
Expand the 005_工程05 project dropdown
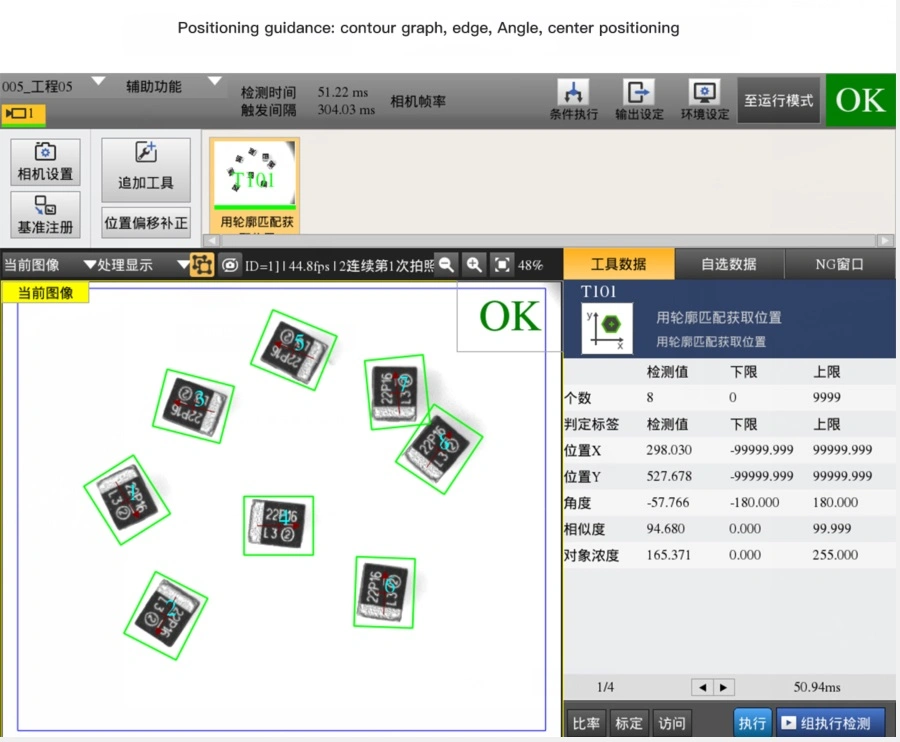coord(98,81)
